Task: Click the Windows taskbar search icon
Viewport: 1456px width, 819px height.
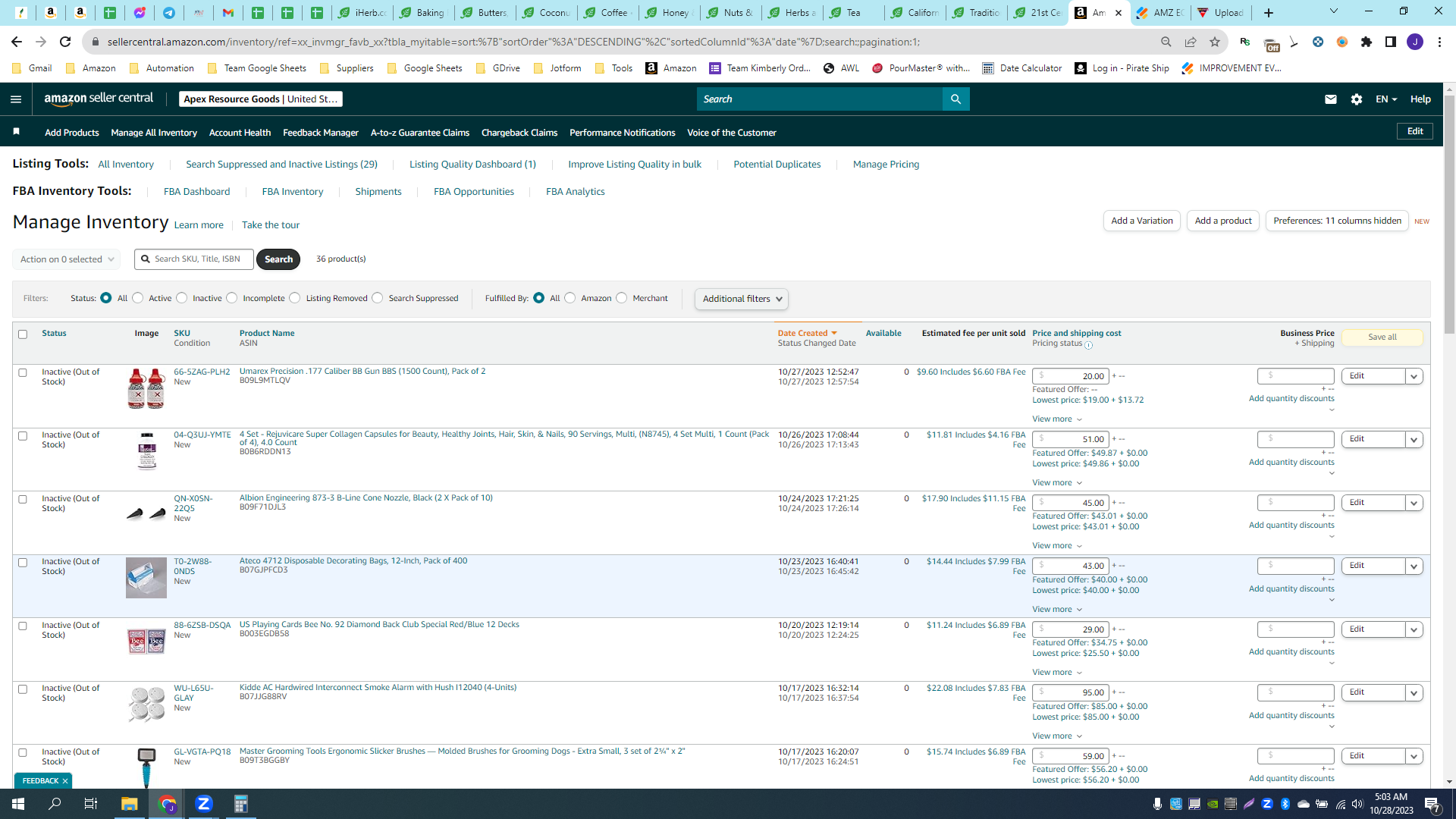Action: tap(55, 804)
